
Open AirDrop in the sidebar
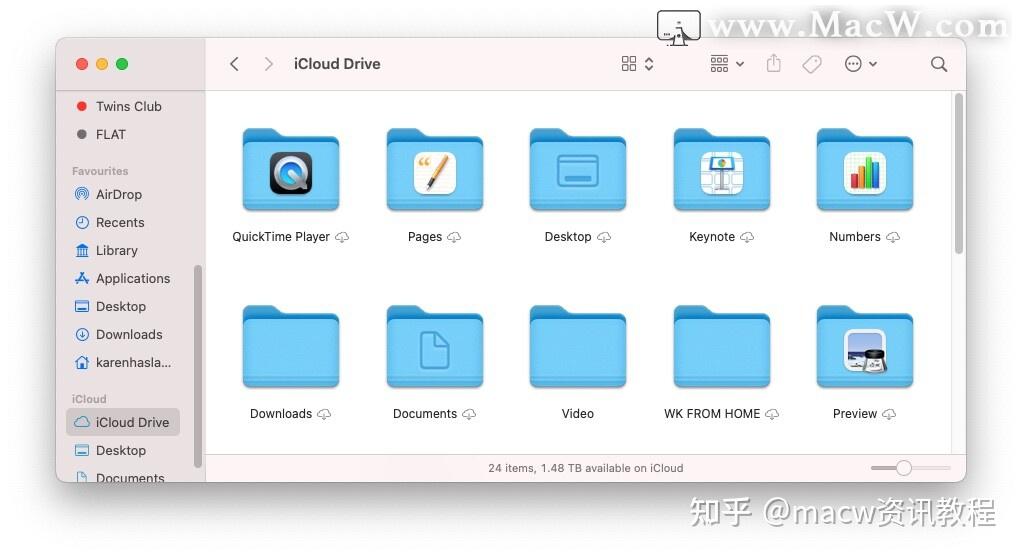coord(109,194)
